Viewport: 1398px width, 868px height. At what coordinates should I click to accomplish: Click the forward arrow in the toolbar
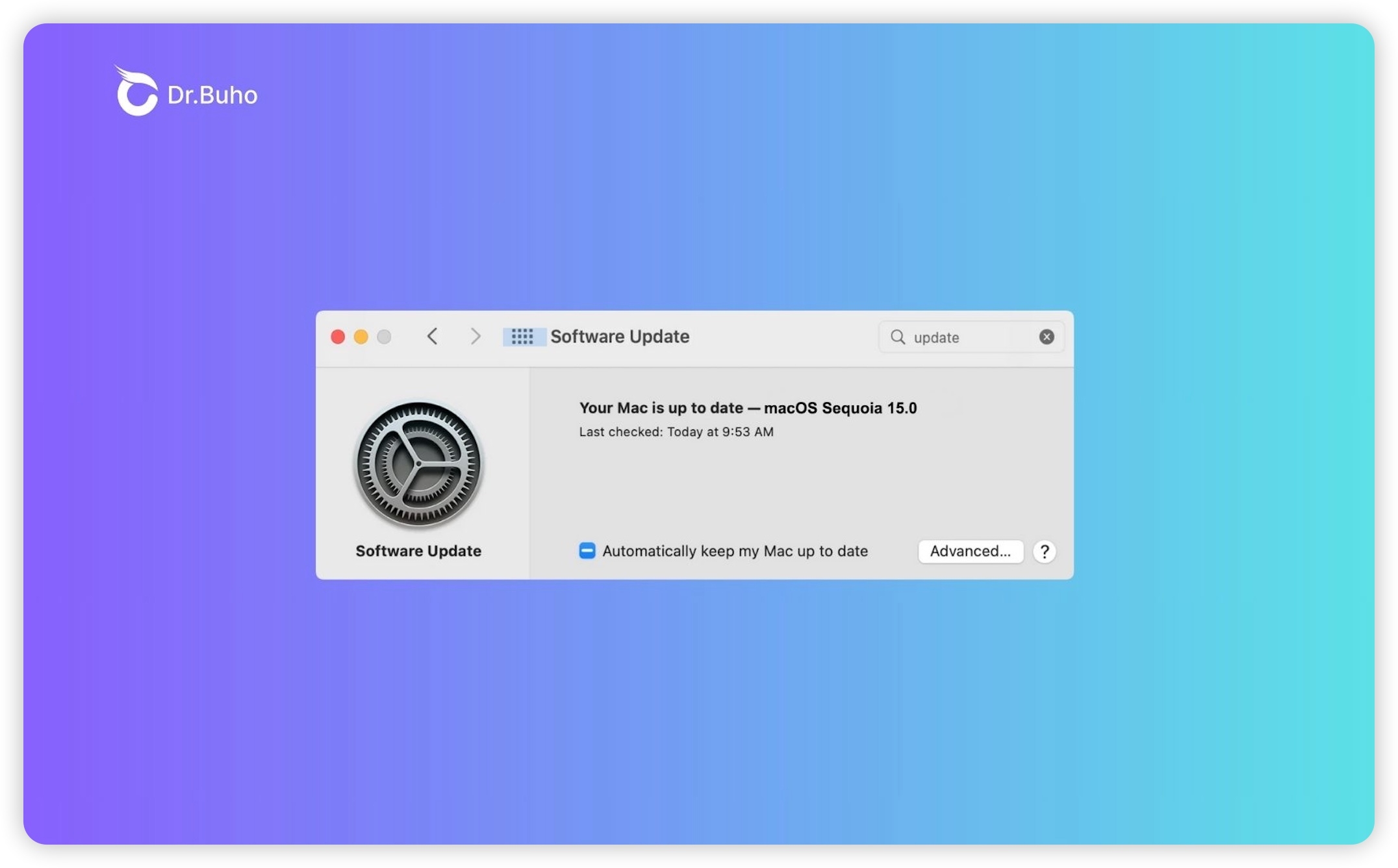click(x=476, y=337)
